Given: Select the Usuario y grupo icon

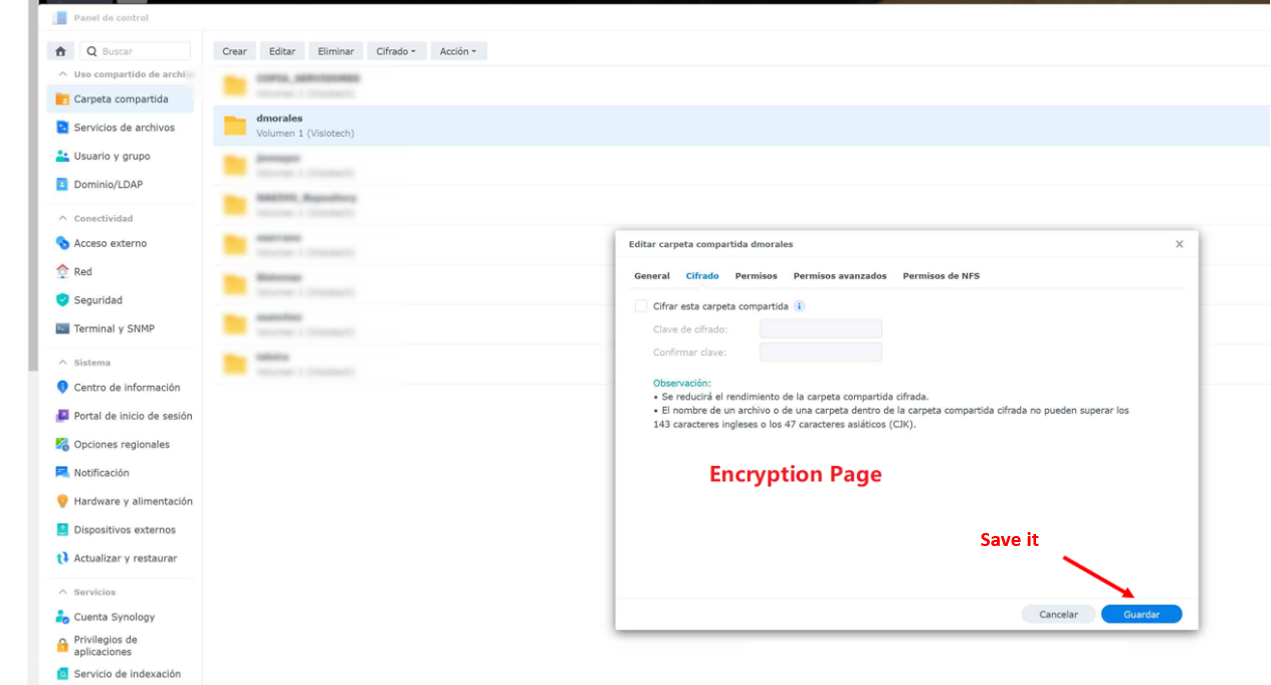Looking at the screenshot, I should tap(62, 156).
